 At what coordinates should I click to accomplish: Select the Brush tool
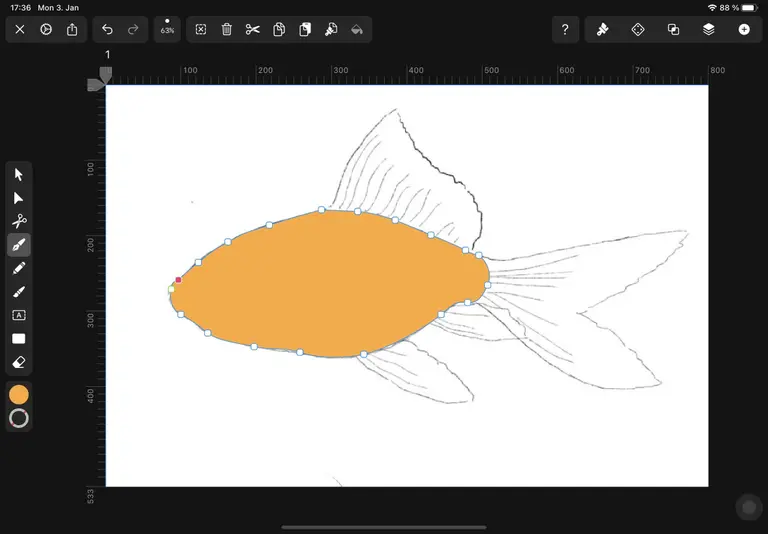point(19,292)
